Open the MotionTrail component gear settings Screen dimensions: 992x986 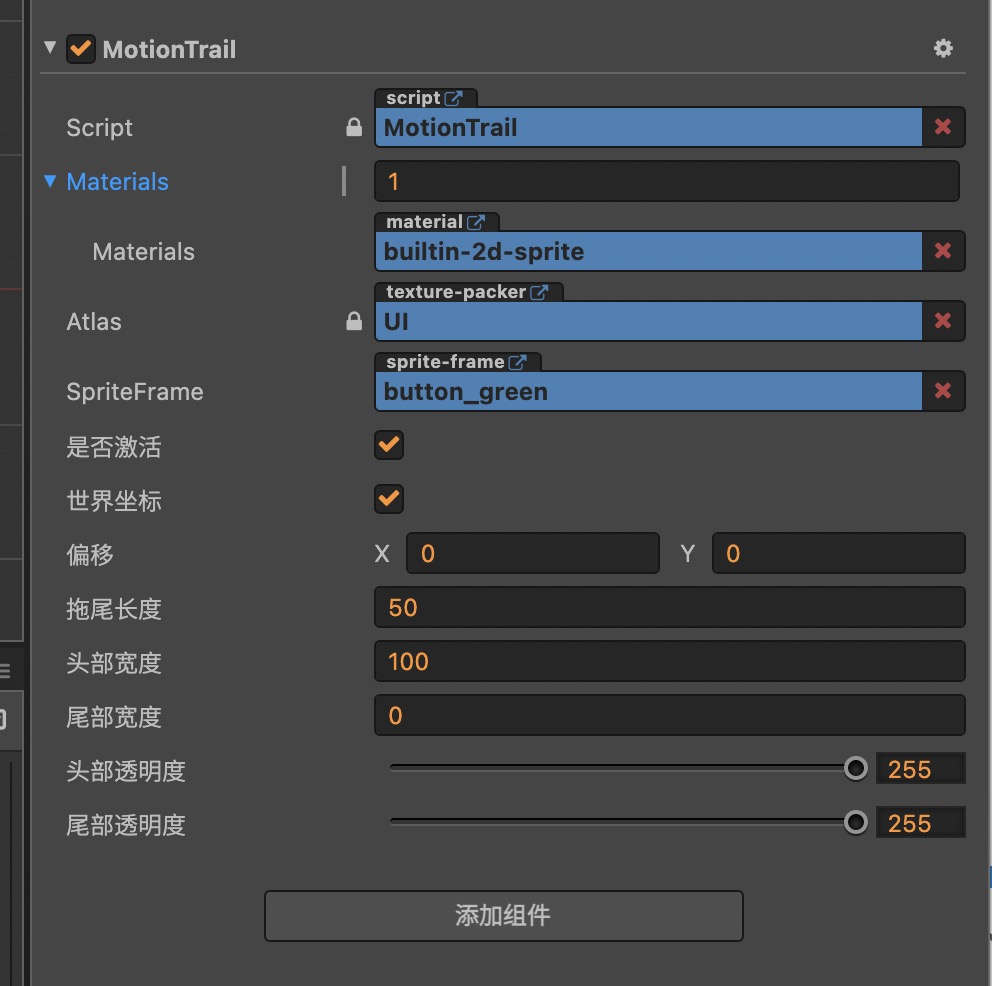pyautogui.click(x=943, y=48)
